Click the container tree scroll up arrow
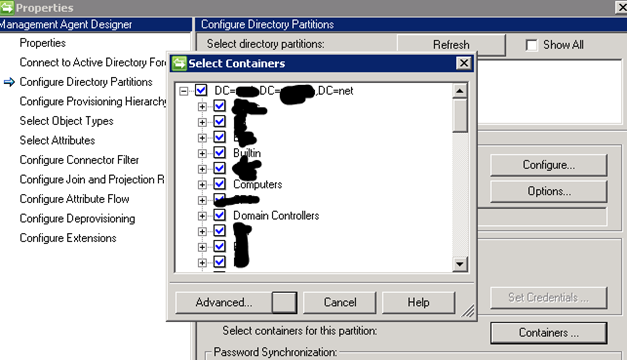The image size is (627, 360). click(460, 91)
